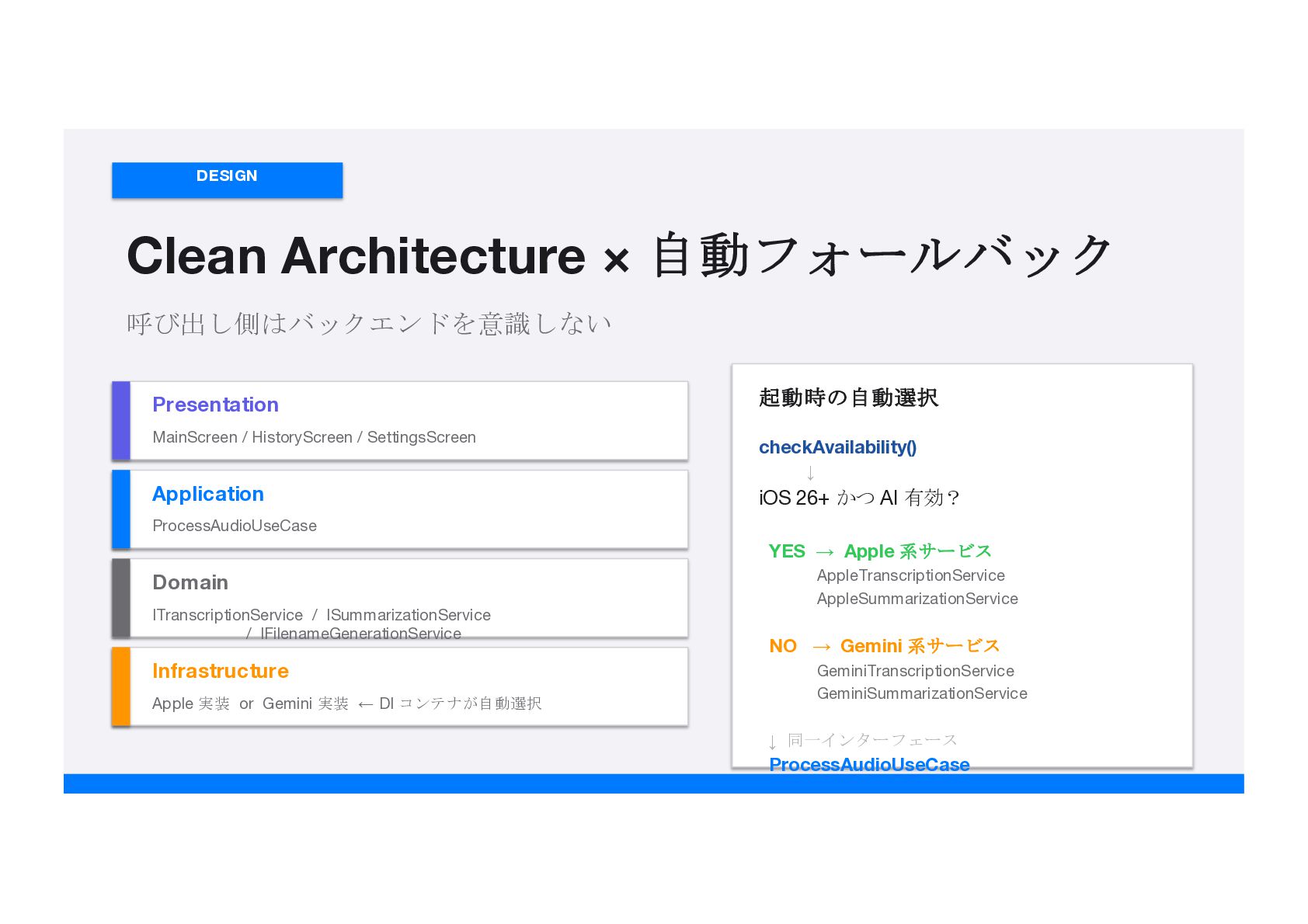Image resolution: width=1308 pixels, height=924 pixels.
Task: Select 'Apple 実装 or Gemini 実装' description line
Action: coord(347,703)
